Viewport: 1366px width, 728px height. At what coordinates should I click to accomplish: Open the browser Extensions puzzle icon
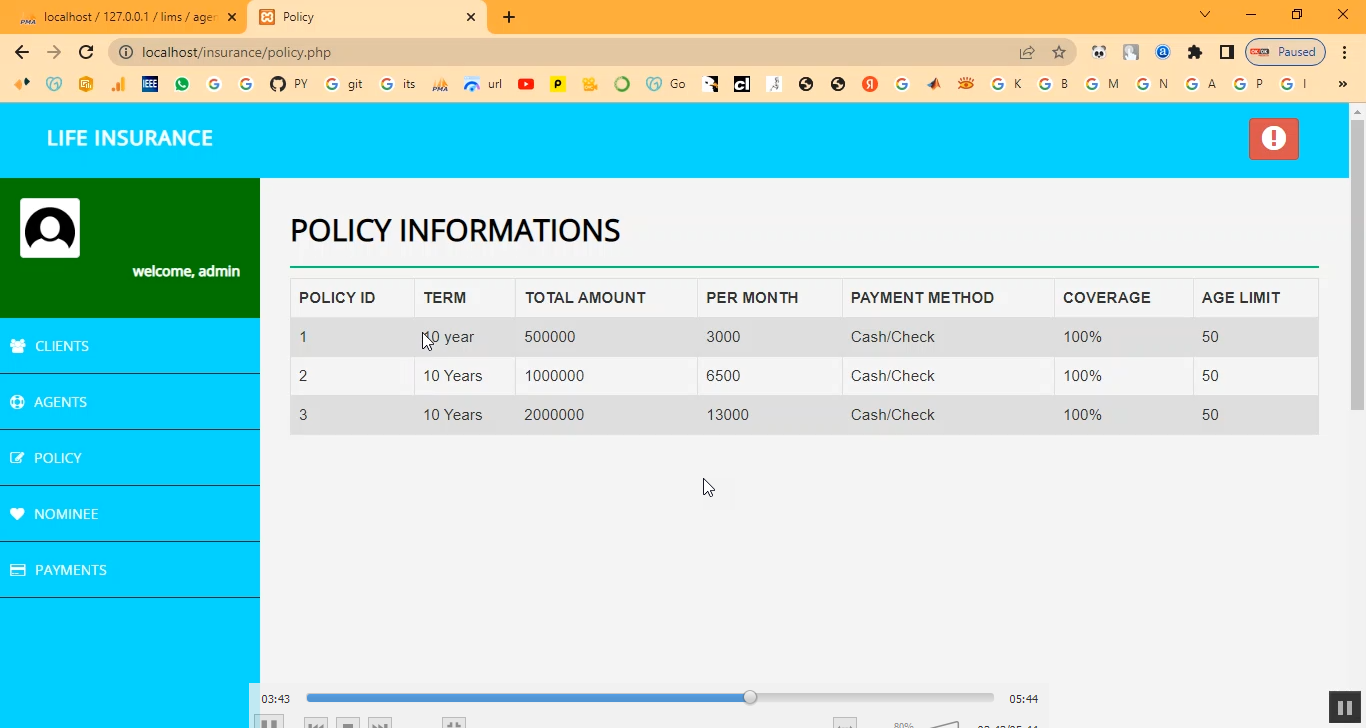click(x=1194, y=52)
